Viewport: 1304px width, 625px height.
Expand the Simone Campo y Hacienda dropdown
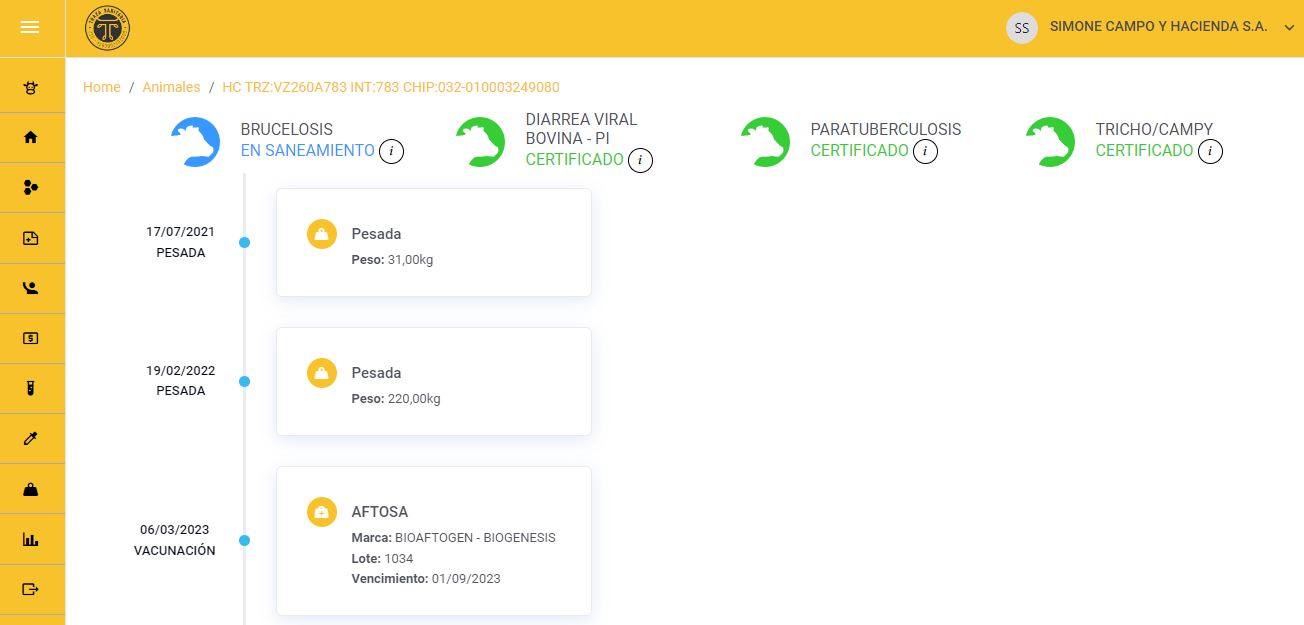coord(1288,28)
